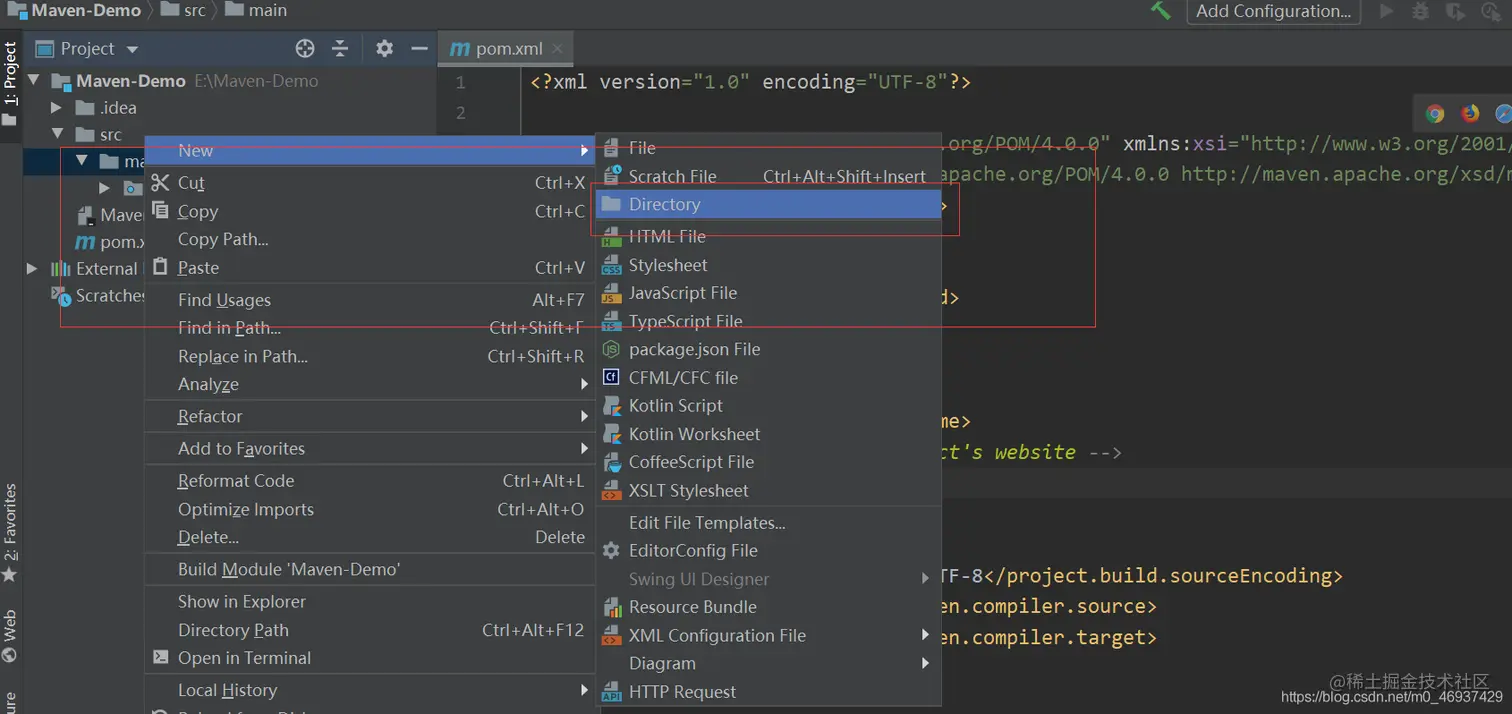Create a new HTML File

tap(768, 236)
